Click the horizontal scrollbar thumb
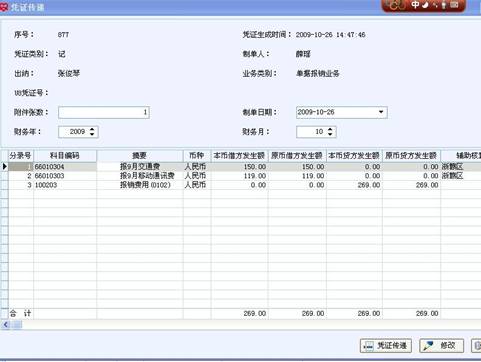481x362 pixels. point(17,325)
